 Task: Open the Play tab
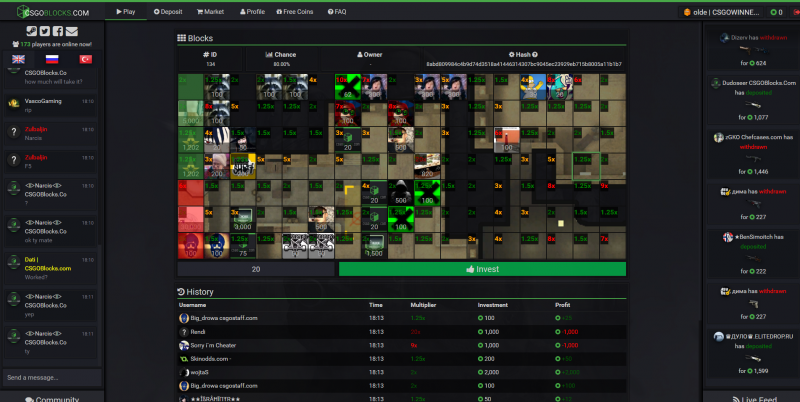click(x=126, y=12)
